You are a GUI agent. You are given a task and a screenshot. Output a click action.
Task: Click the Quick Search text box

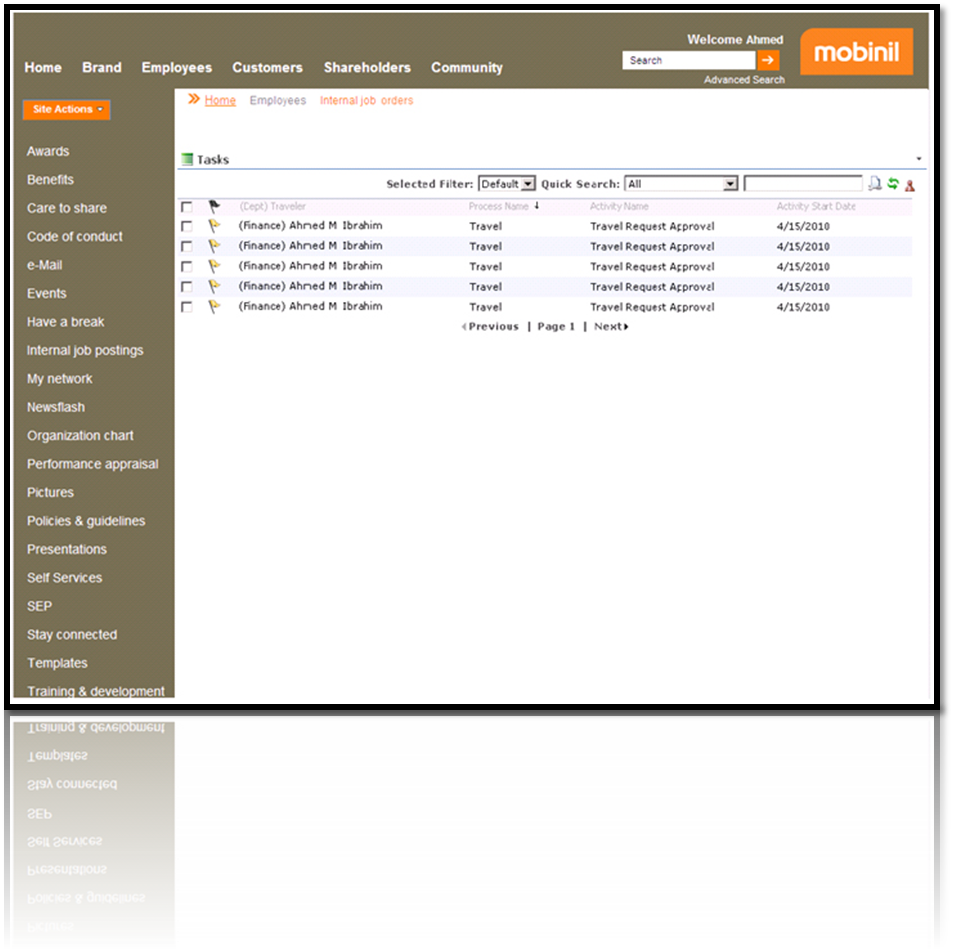click(803, 184)
